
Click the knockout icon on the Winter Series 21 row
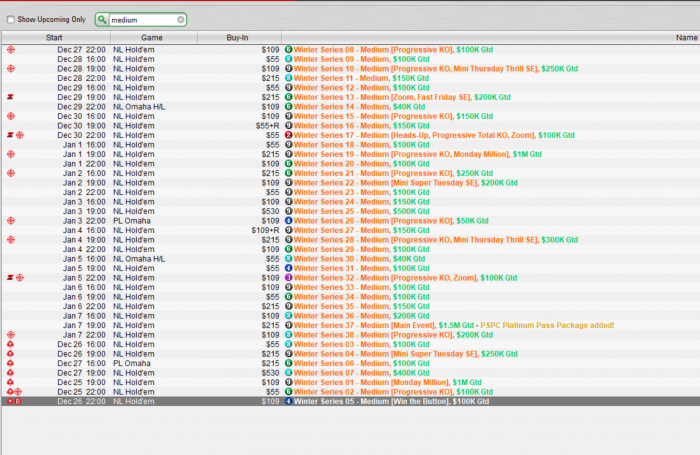pos(11,173)
